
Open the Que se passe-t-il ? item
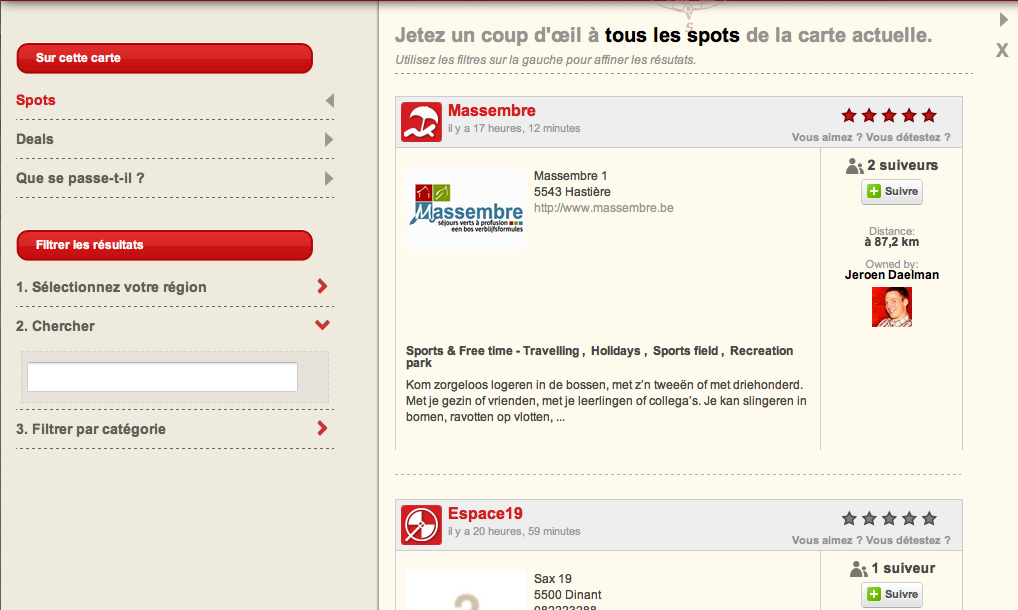tap(80, 178)
